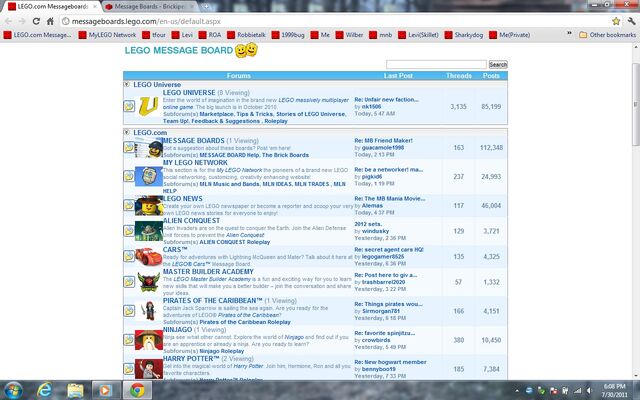Click the Cars Lightning McQueen image
The height and width of the screenshot is (400, 640).
(x=149, y=256)
